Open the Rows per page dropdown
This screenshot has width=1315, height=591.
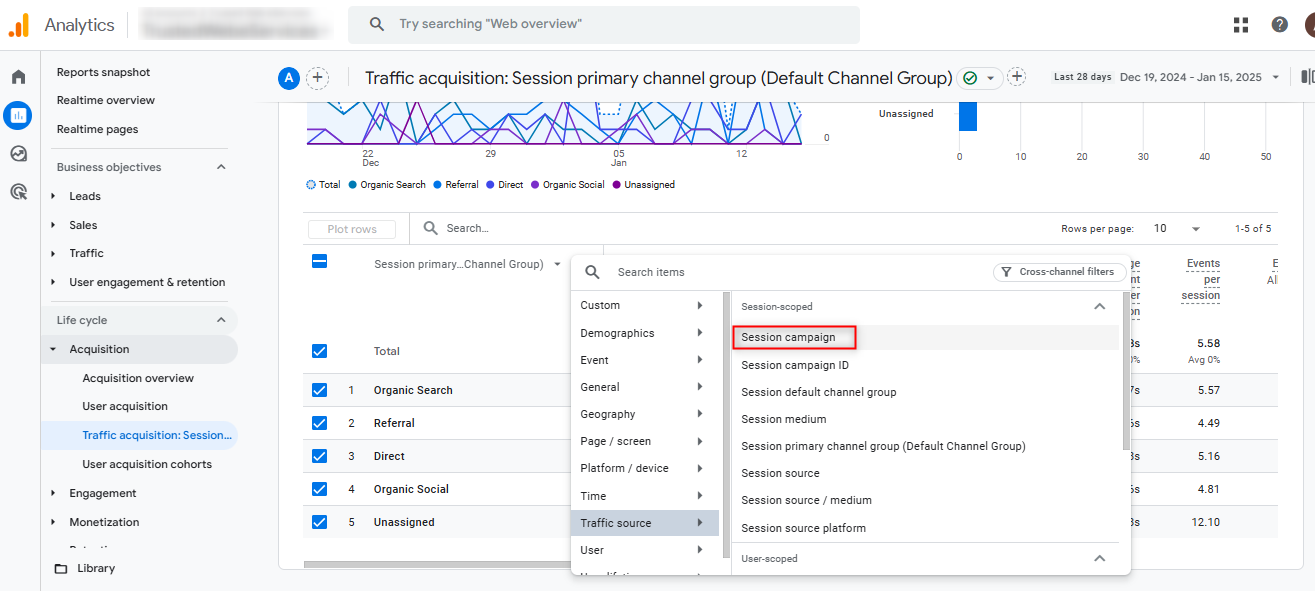coord(1177,229)
